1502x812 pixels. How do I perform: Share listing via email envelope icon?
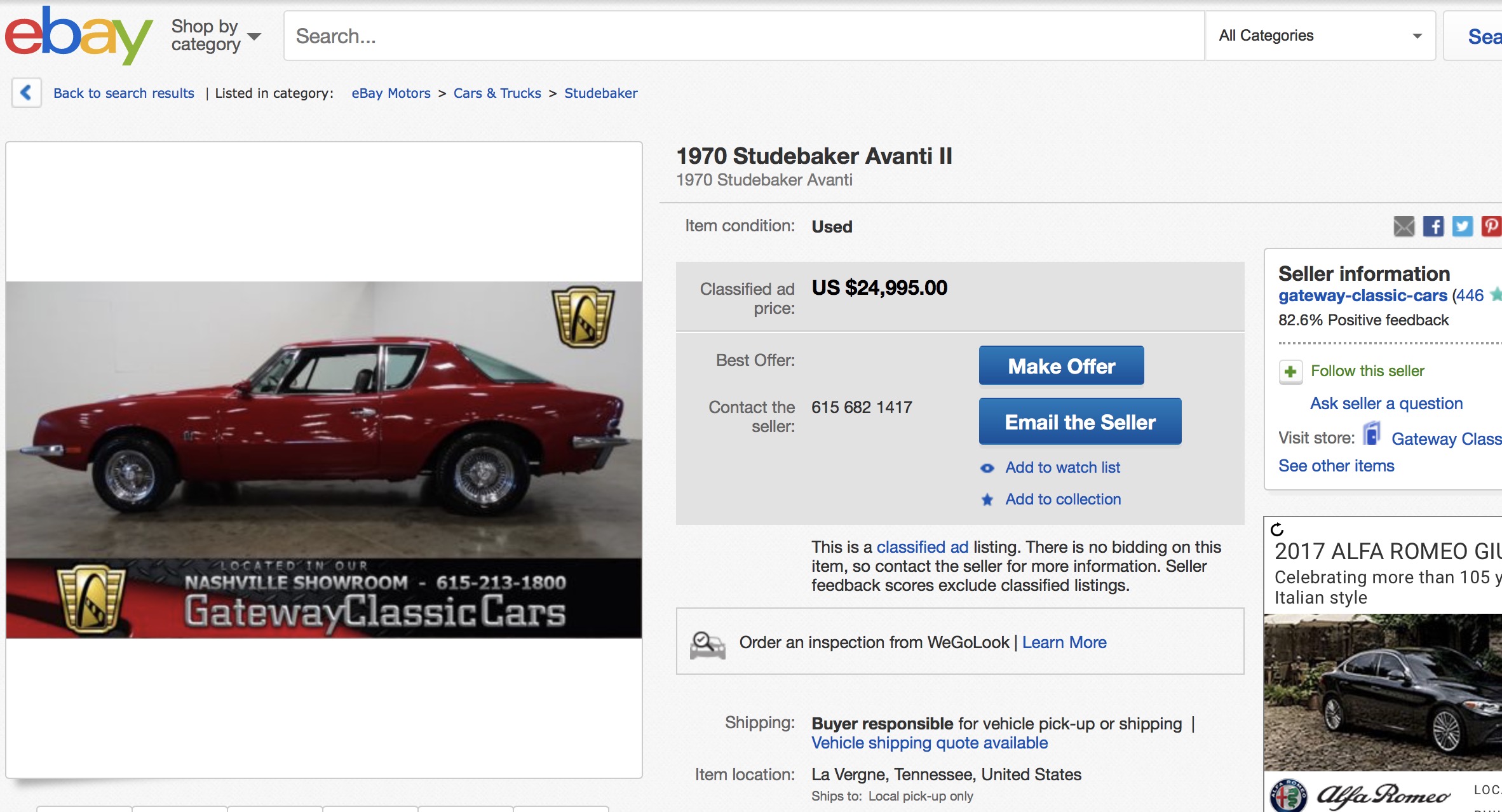point(1404,226)
